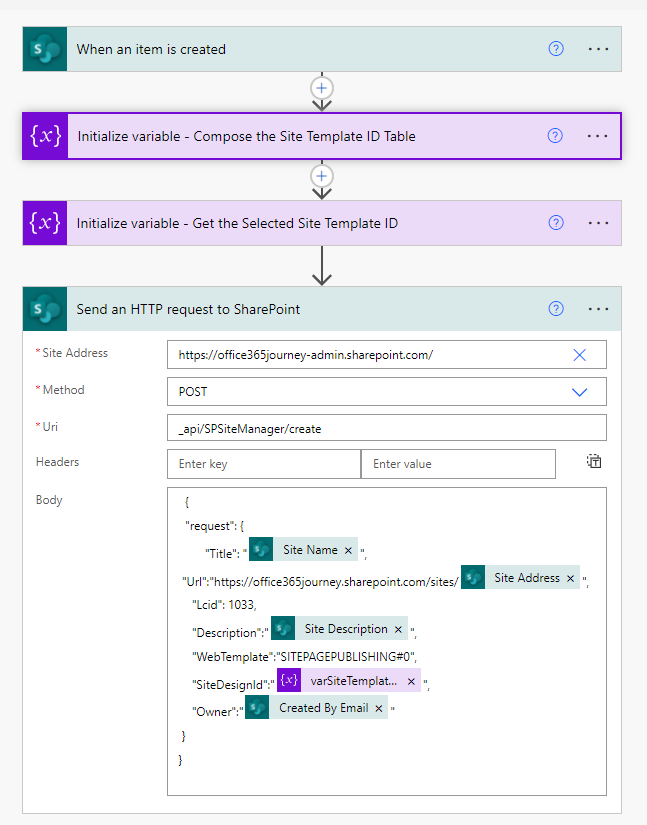
Task: Open ellipsis menu for 'Get the Selected Site Template ID'
Action: pos(599,223)
